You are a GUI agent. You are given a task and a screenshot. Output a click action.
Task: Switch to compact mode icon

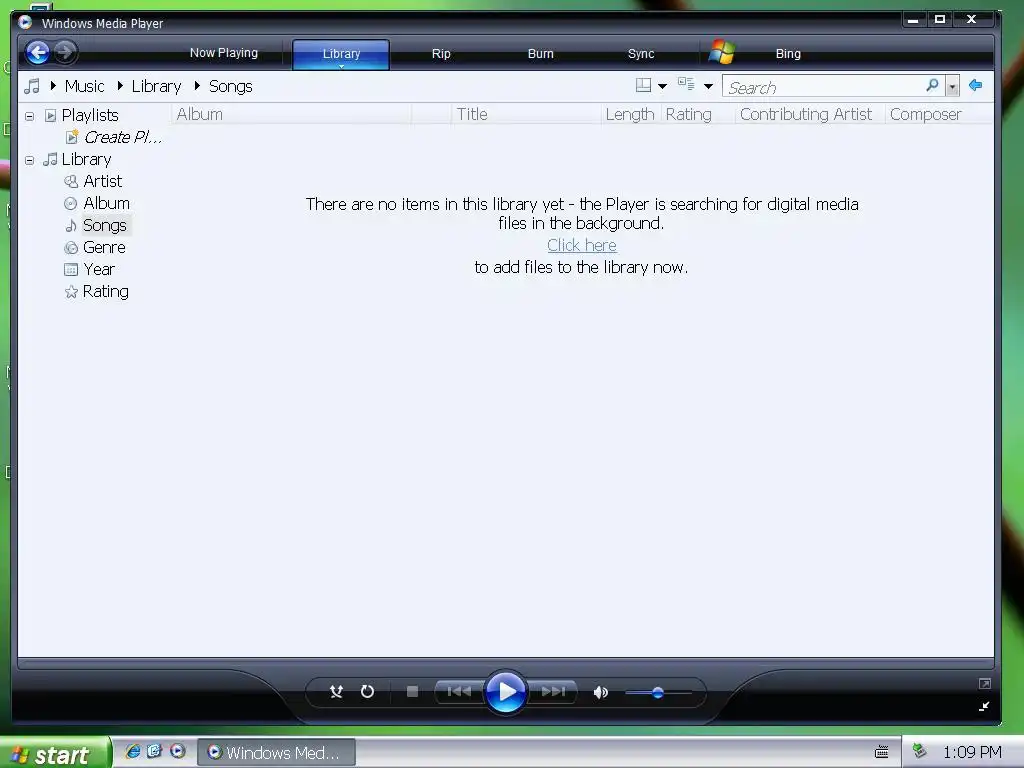coord(985,706)
